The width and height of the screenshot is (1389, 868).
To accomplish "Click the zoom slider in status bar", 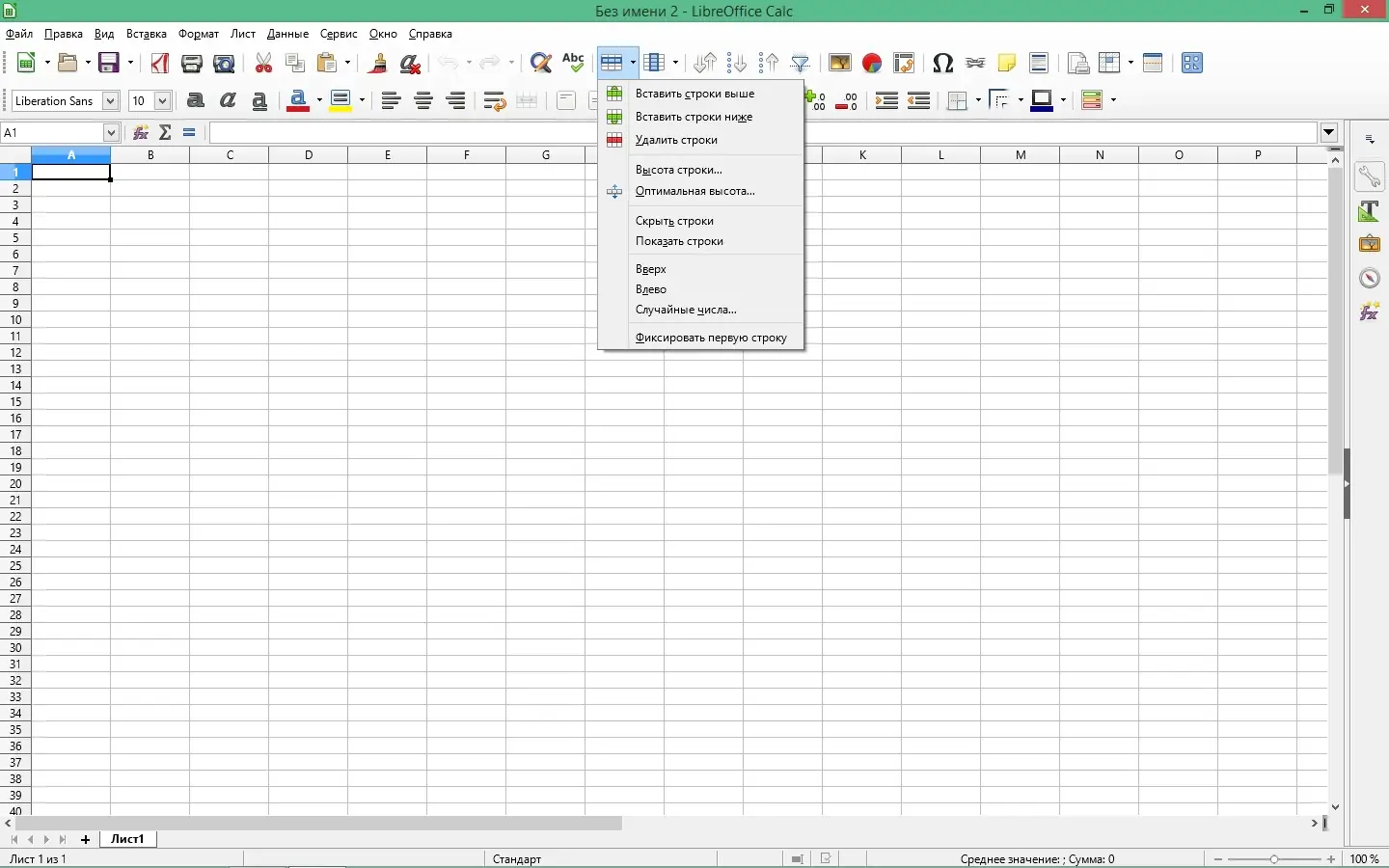I will click(x=1275, y=859).
